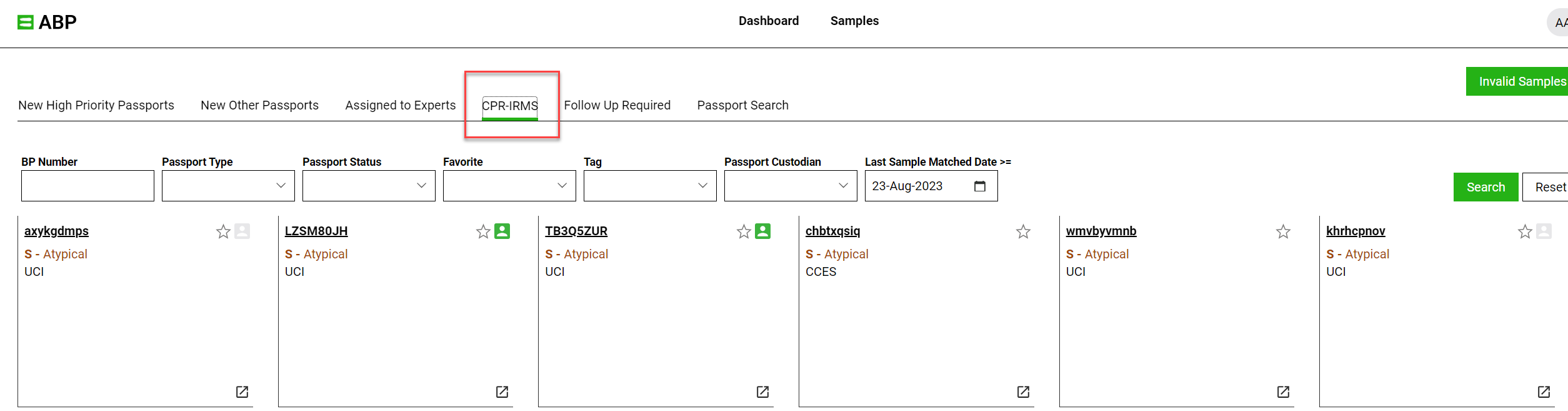Open the LZSM80JH passport link
The width and height of the screenshot is (1568, 411).
tap(316, 231)
